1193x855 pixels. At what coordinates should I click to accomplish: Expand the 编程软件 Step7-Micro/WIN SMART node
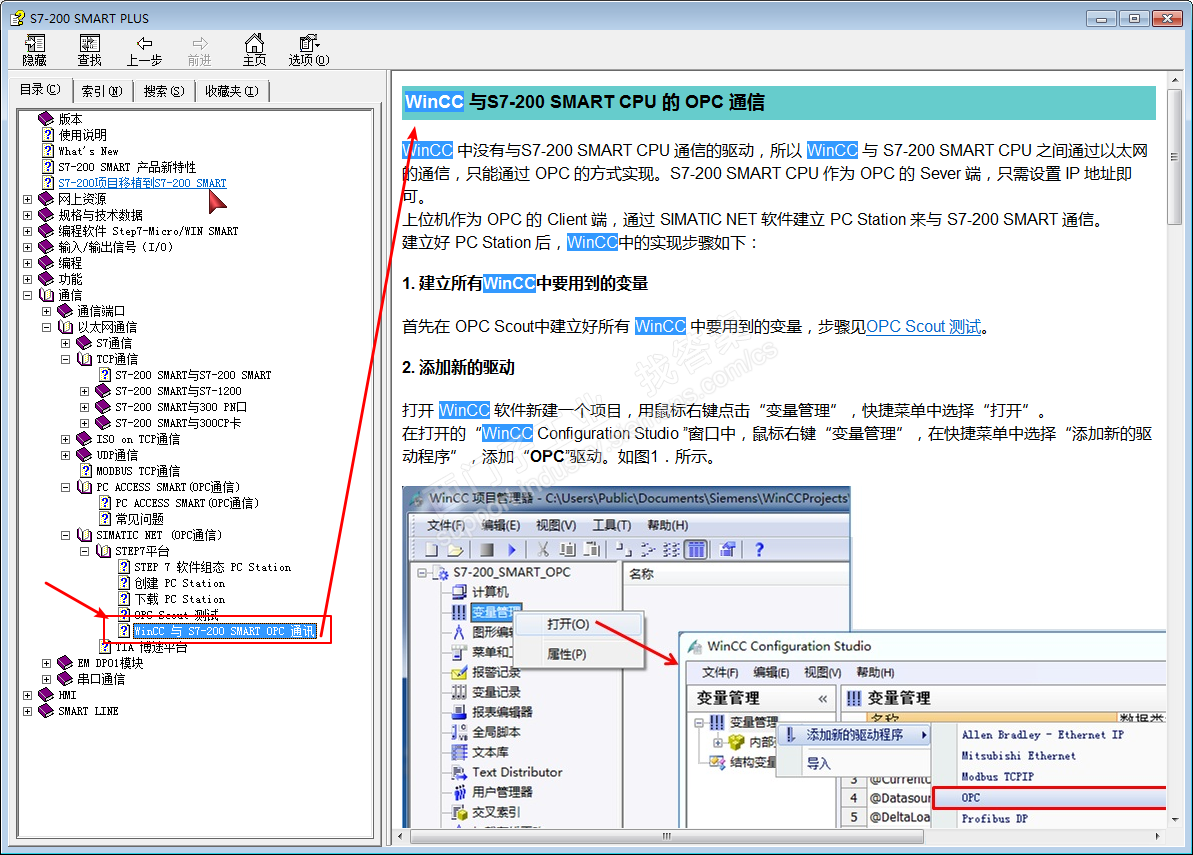pyautogui.click(x=27, y=231)
